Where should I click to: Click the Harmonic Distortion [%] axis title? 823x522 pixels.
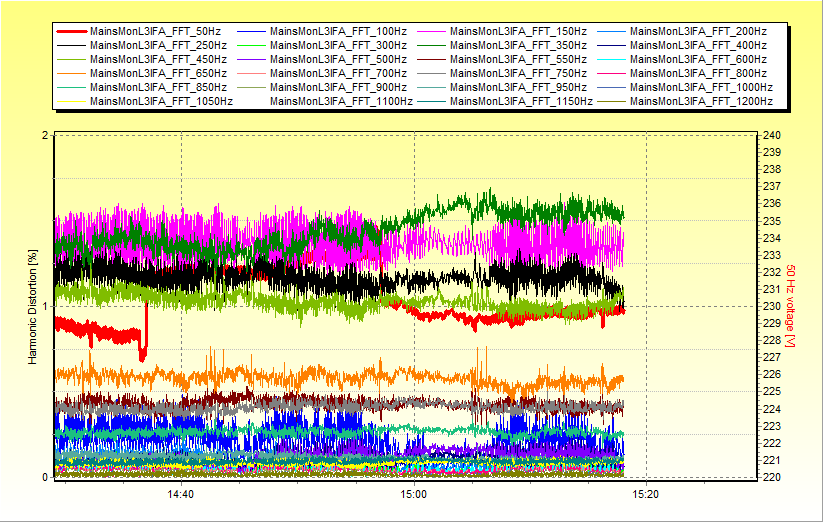pyautogui.click(x=32, y=307)
